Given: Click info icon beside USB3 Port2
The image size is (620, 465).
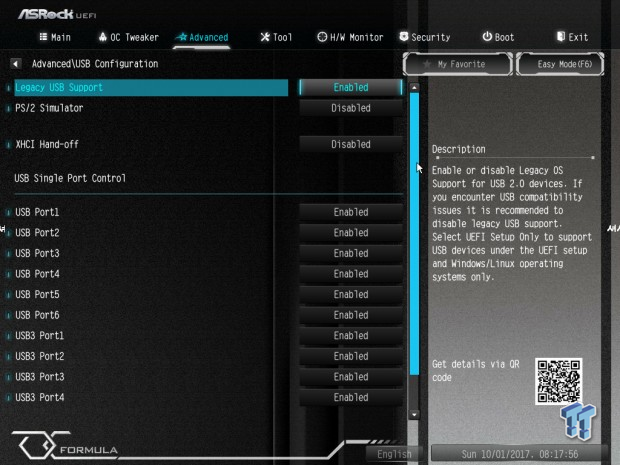Looking at the screenshot, I should pyautogui.click(x=8, y=357).
